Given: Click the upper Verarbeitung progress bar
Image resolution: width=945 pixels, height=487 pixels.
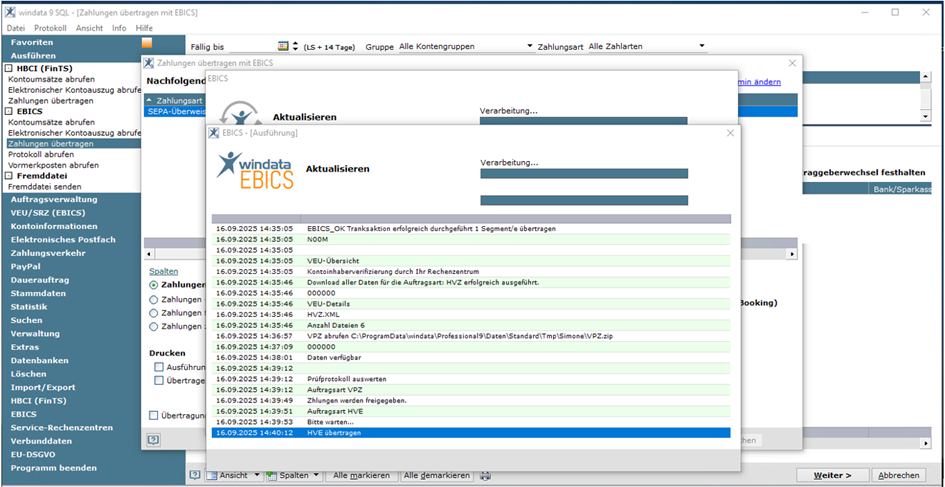Looking at the screenshot, I should pyautogui.click(x=583, y=174).
